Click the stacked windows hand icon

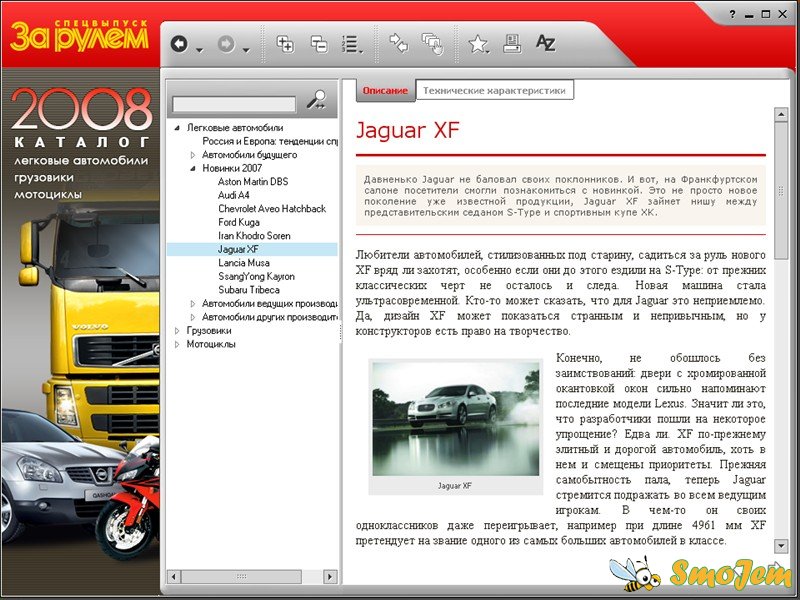point(432,44)
